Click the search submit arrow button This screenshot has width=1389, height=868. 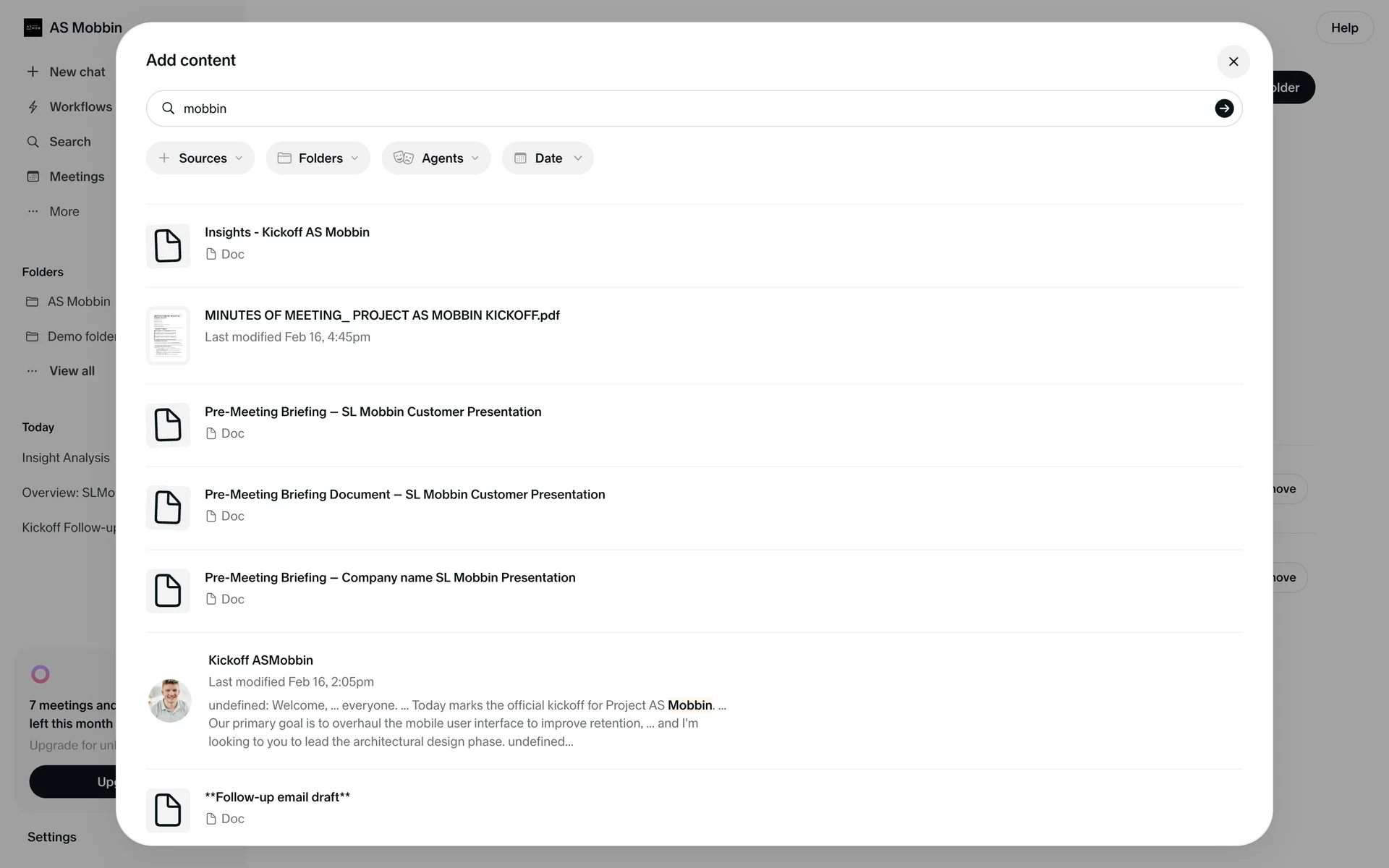[1224, 109]
